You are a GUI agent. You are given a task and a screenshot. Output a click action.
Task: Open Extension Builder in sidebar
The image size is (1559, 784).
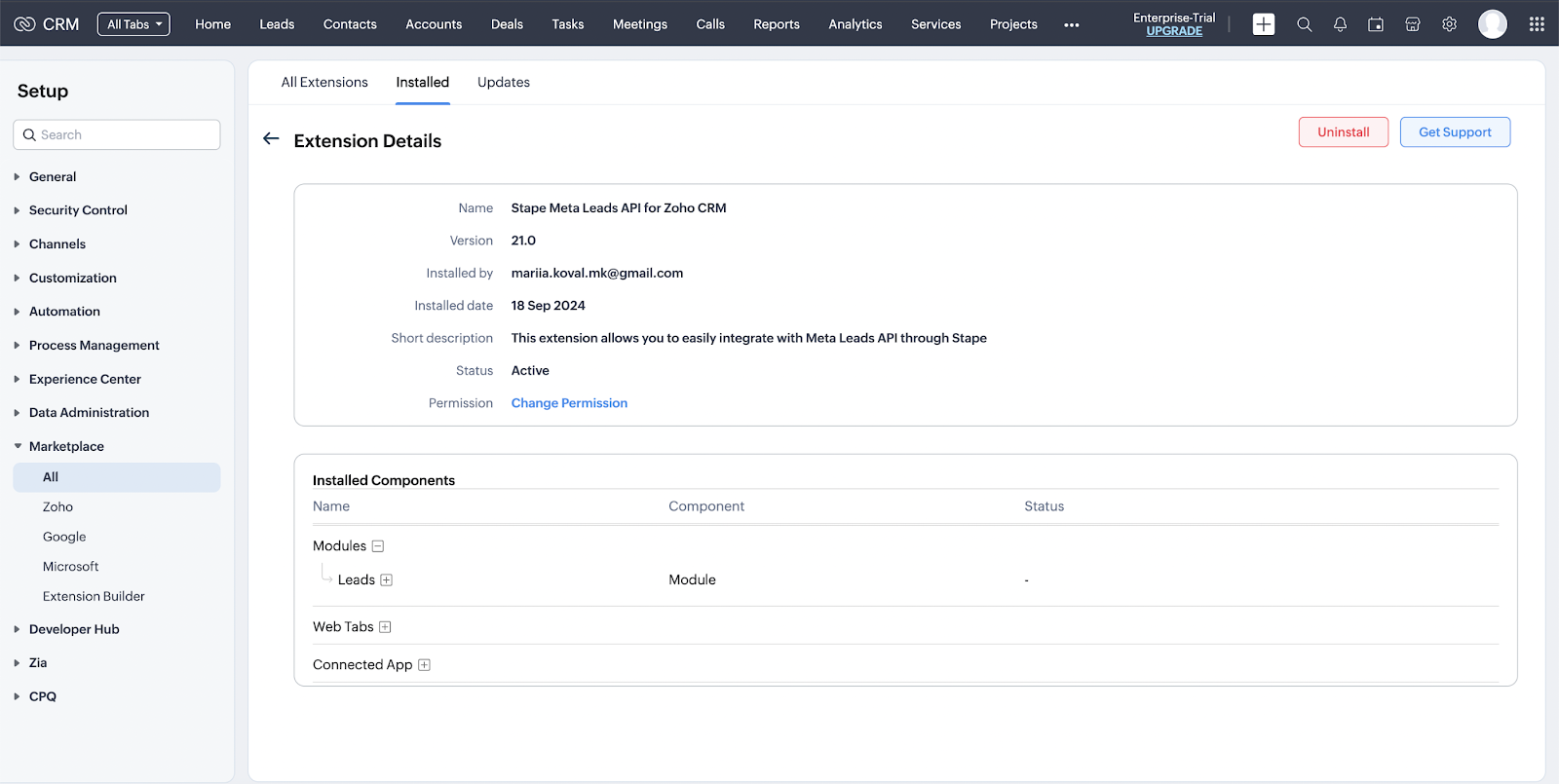pyautogui.click(x=94, y=596)
